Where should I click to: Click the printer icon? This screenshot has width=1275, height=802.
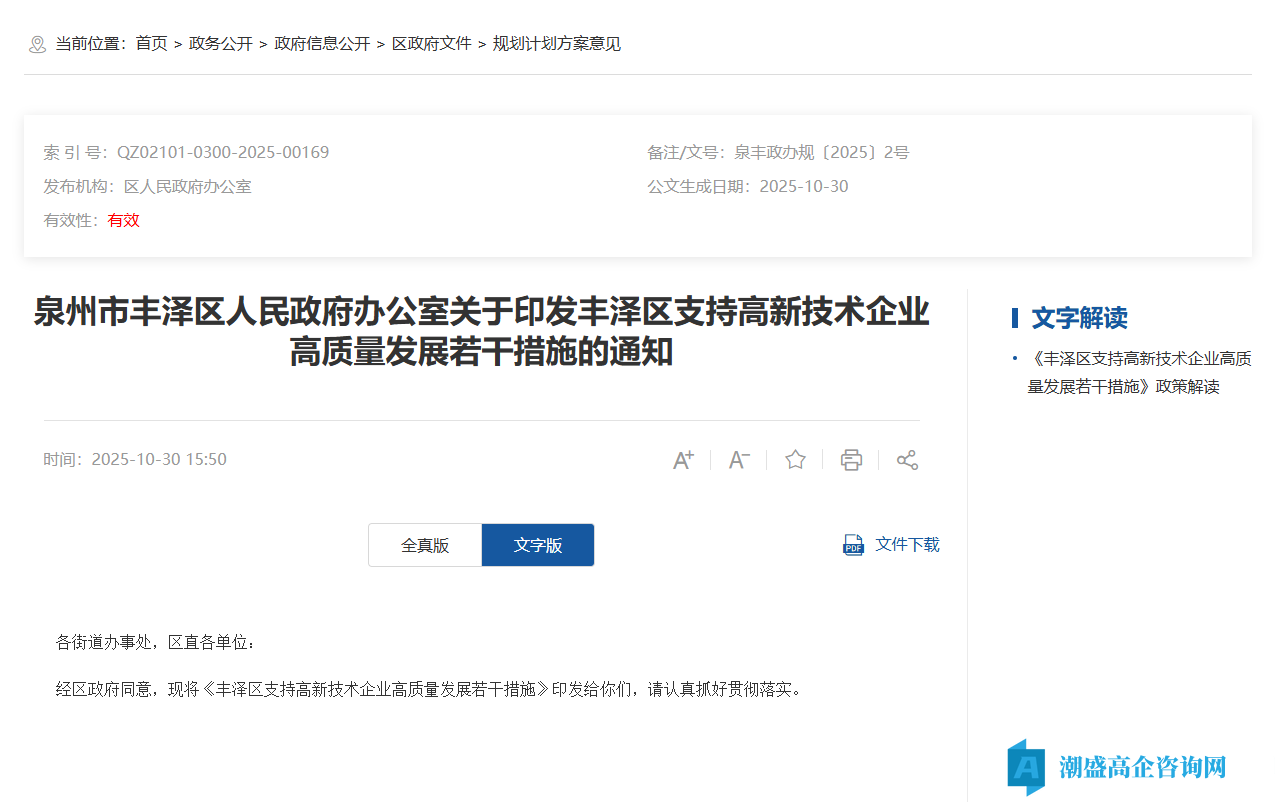pos(851,459)
